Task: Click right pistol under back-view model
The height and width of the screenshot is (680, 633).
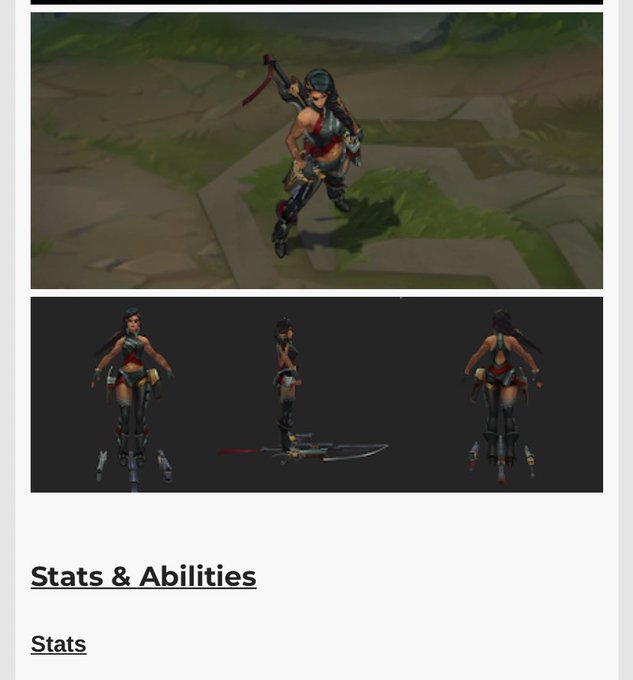Action: click(530, 461)
